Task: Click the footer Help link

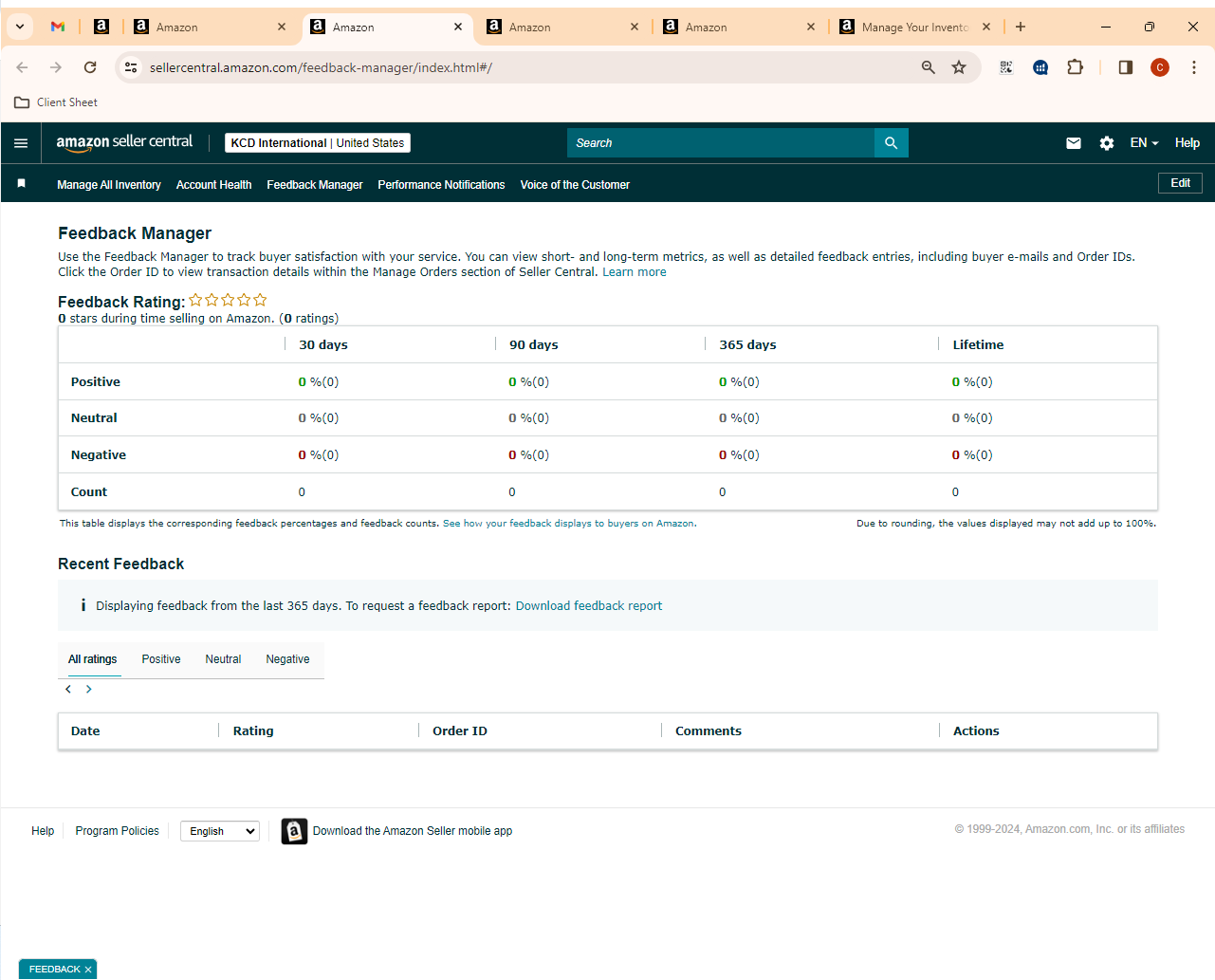Action: (43, 831)
